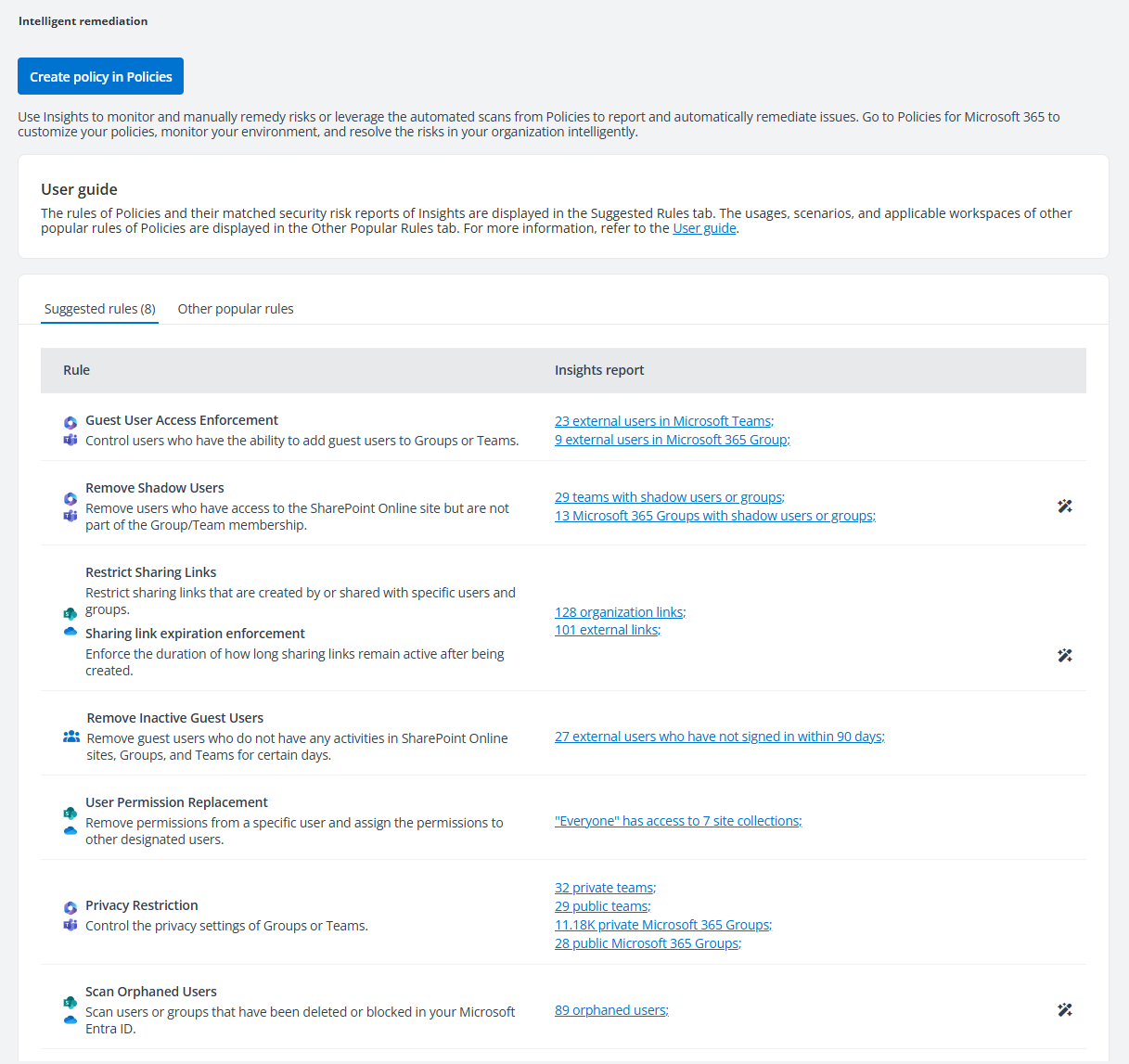Switch to Other popular rules tab
Image resolution: width=1129 pixels, height=1064 pixels.
coord(236,309)
